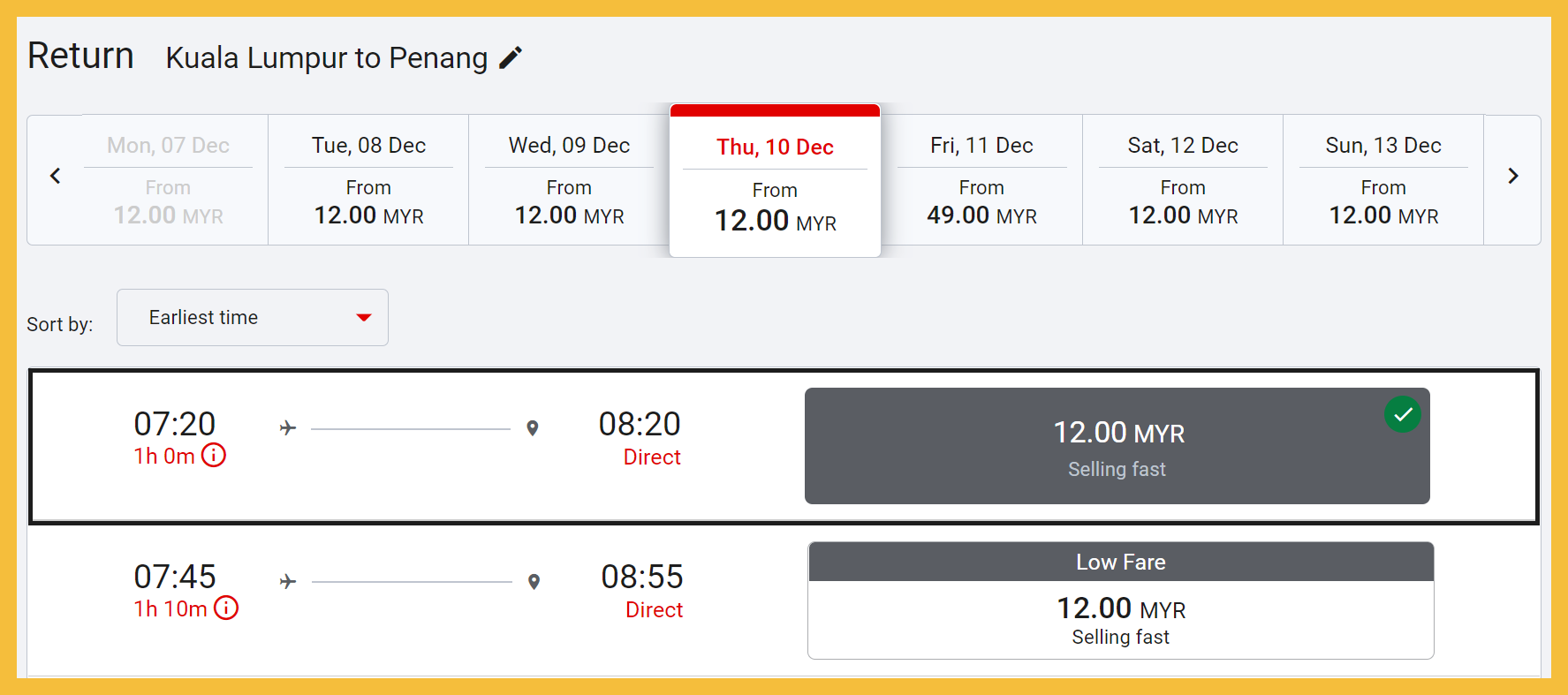Show later dates with right chevron
The width and height of the screenshot is (1568, 695).
(x=1512, y=176)
